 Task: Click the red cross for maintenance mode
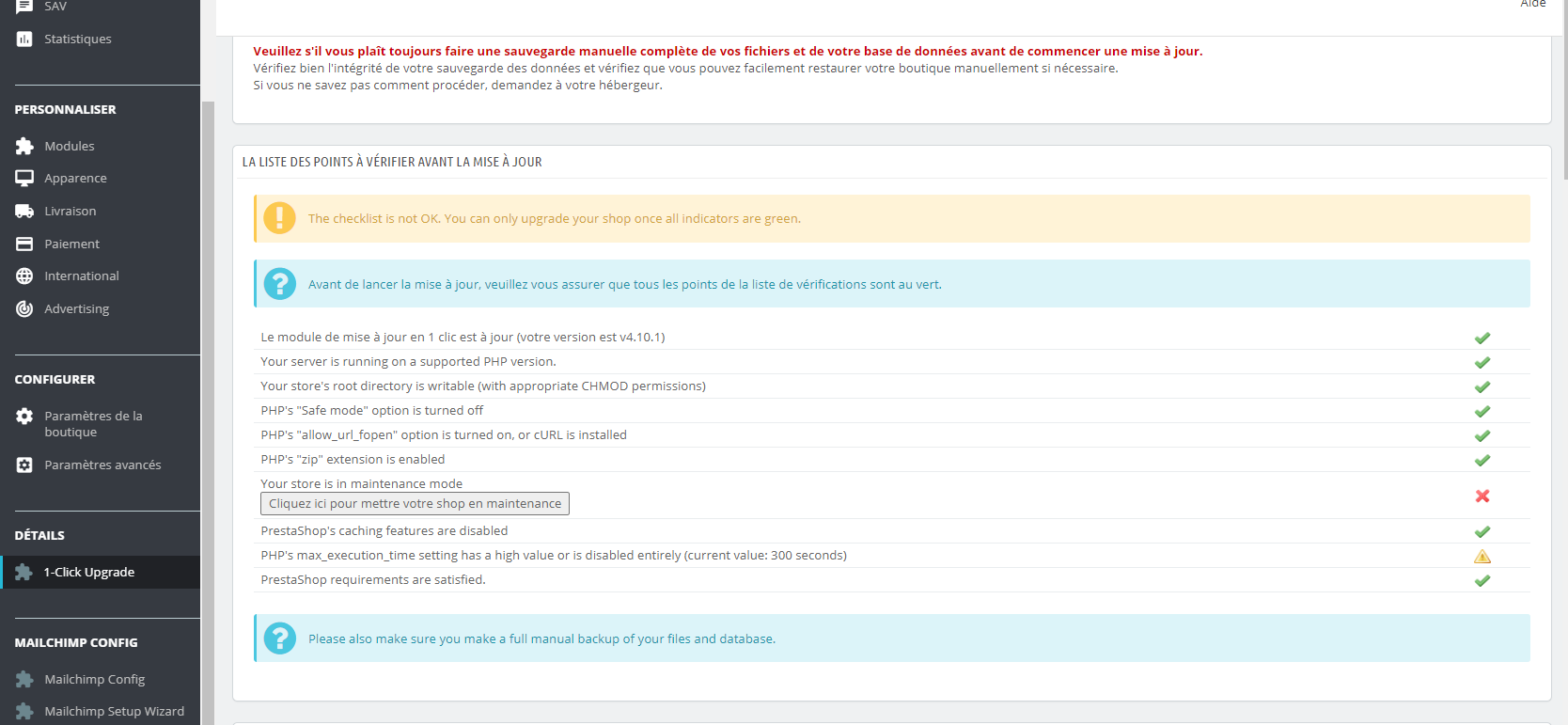tap(1482, 496)
